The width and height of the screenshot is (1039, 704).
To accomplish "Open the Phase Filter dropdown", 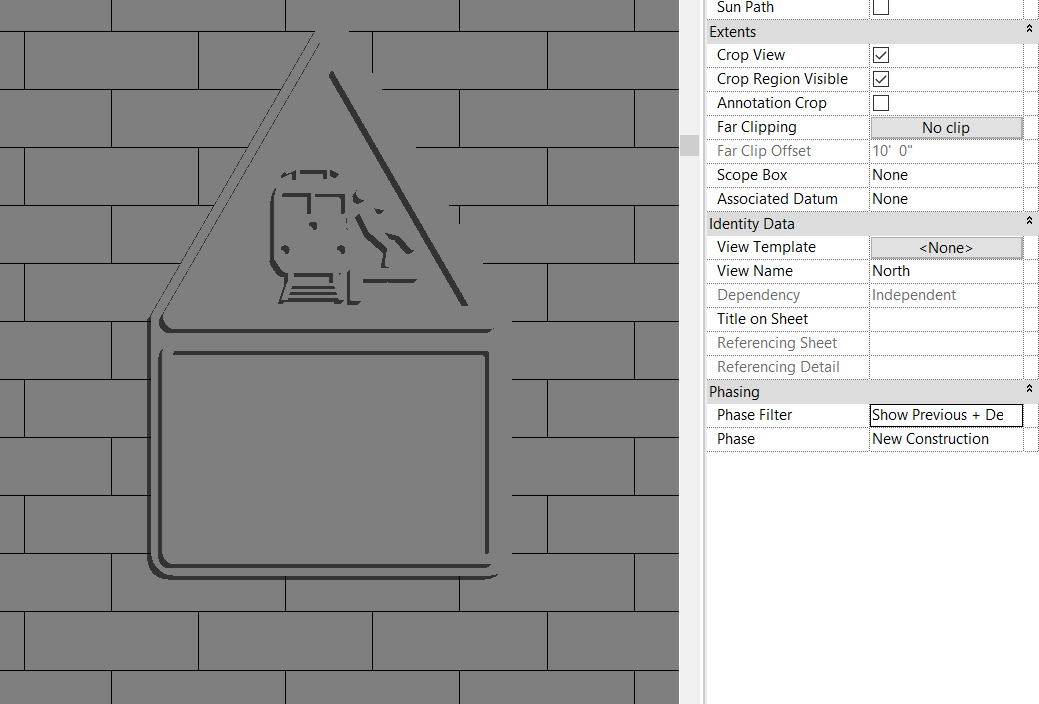I will pos(945,415).
